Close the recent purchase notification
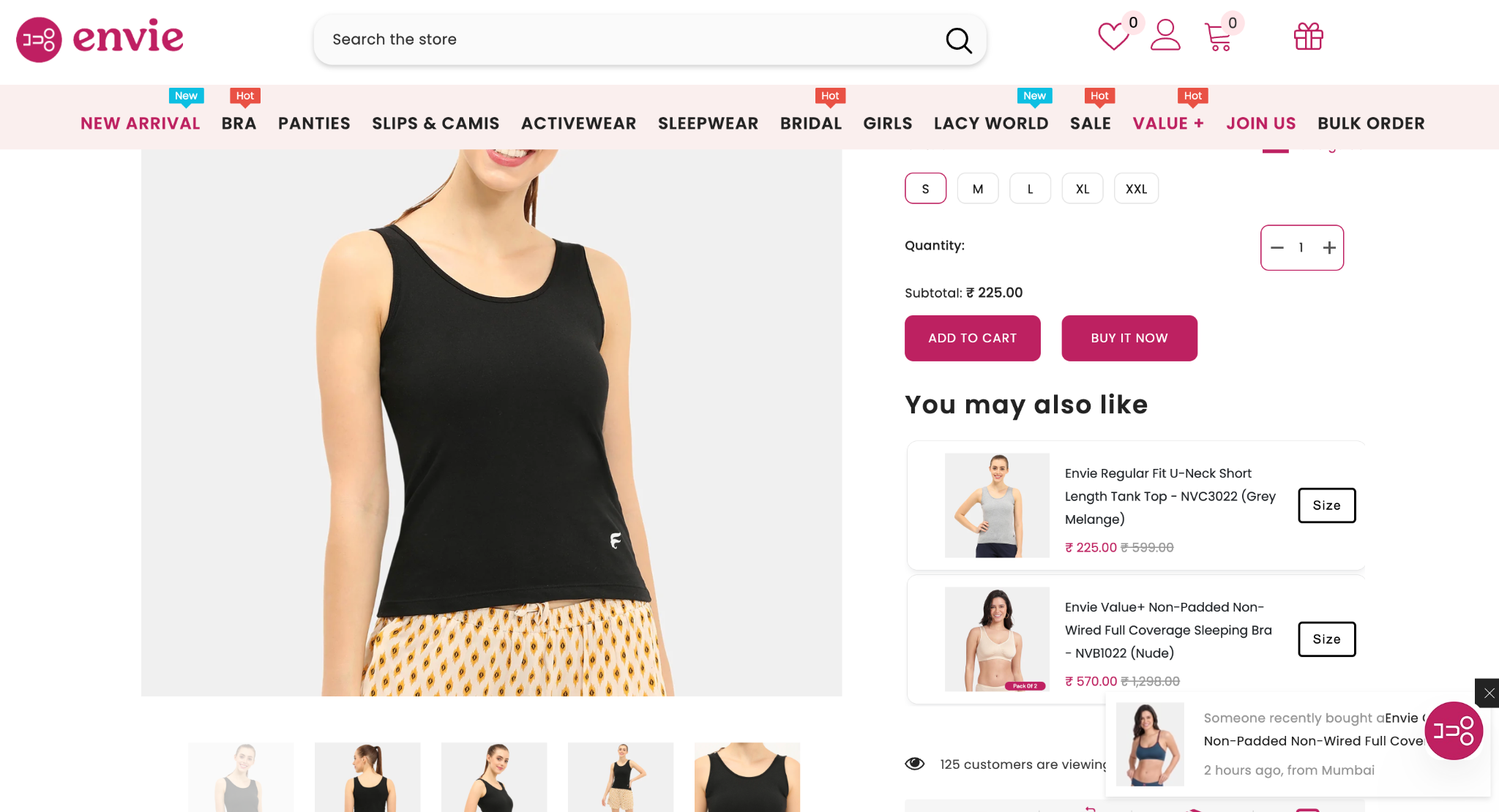1499x812 pixels. tap(1489, 693)
